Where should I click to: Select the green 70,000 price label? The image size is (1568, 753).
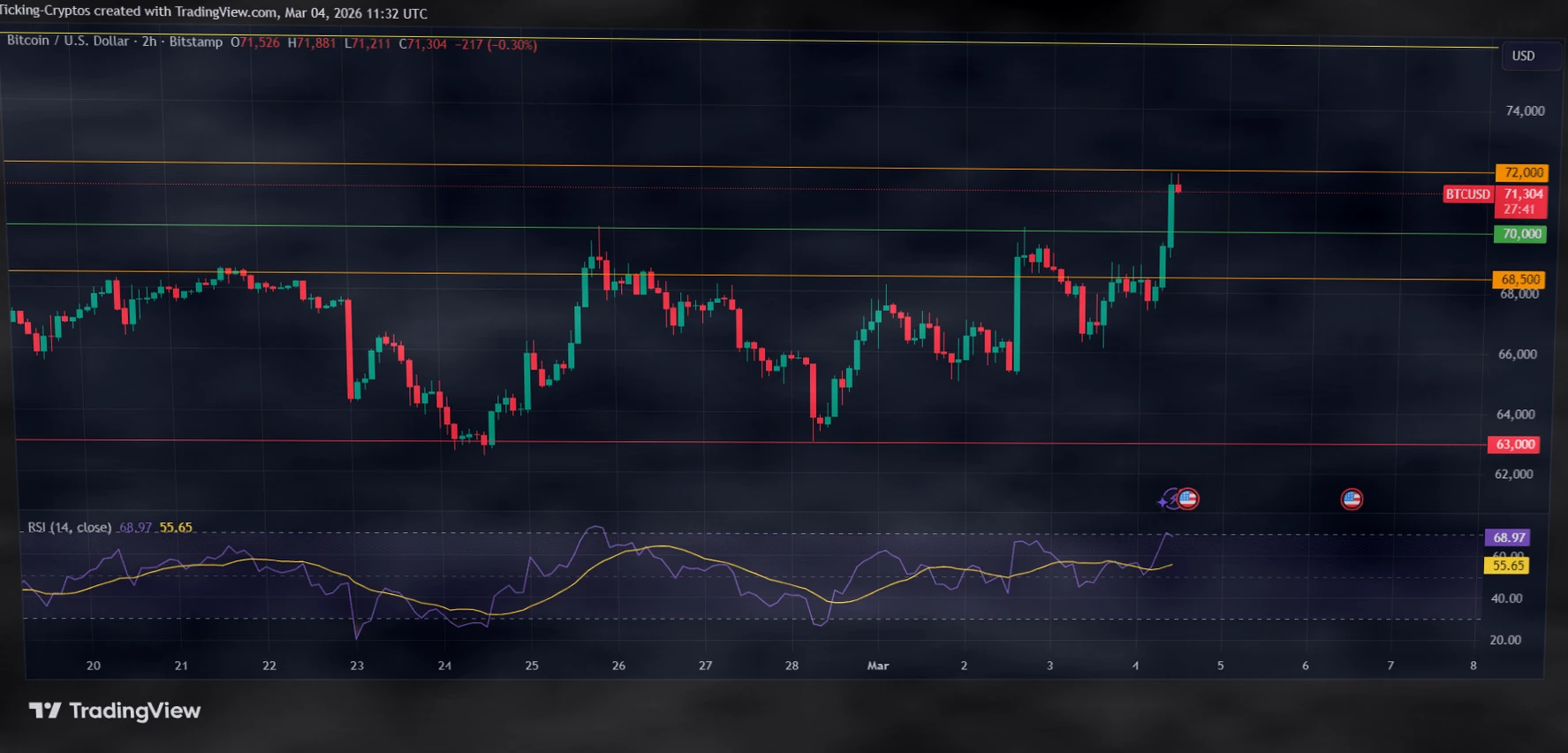[x=1520, y=234]
